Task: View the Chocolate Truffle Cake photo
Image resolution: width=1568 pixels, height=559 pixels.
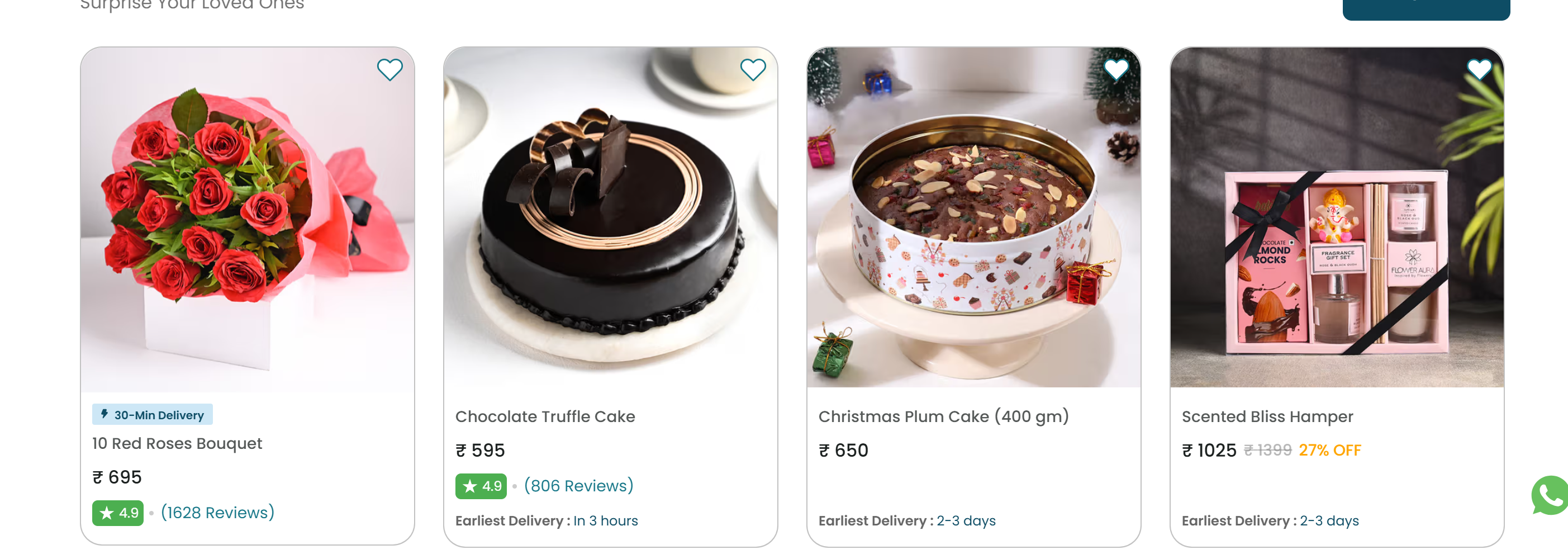Action: (x=611, y=219)
